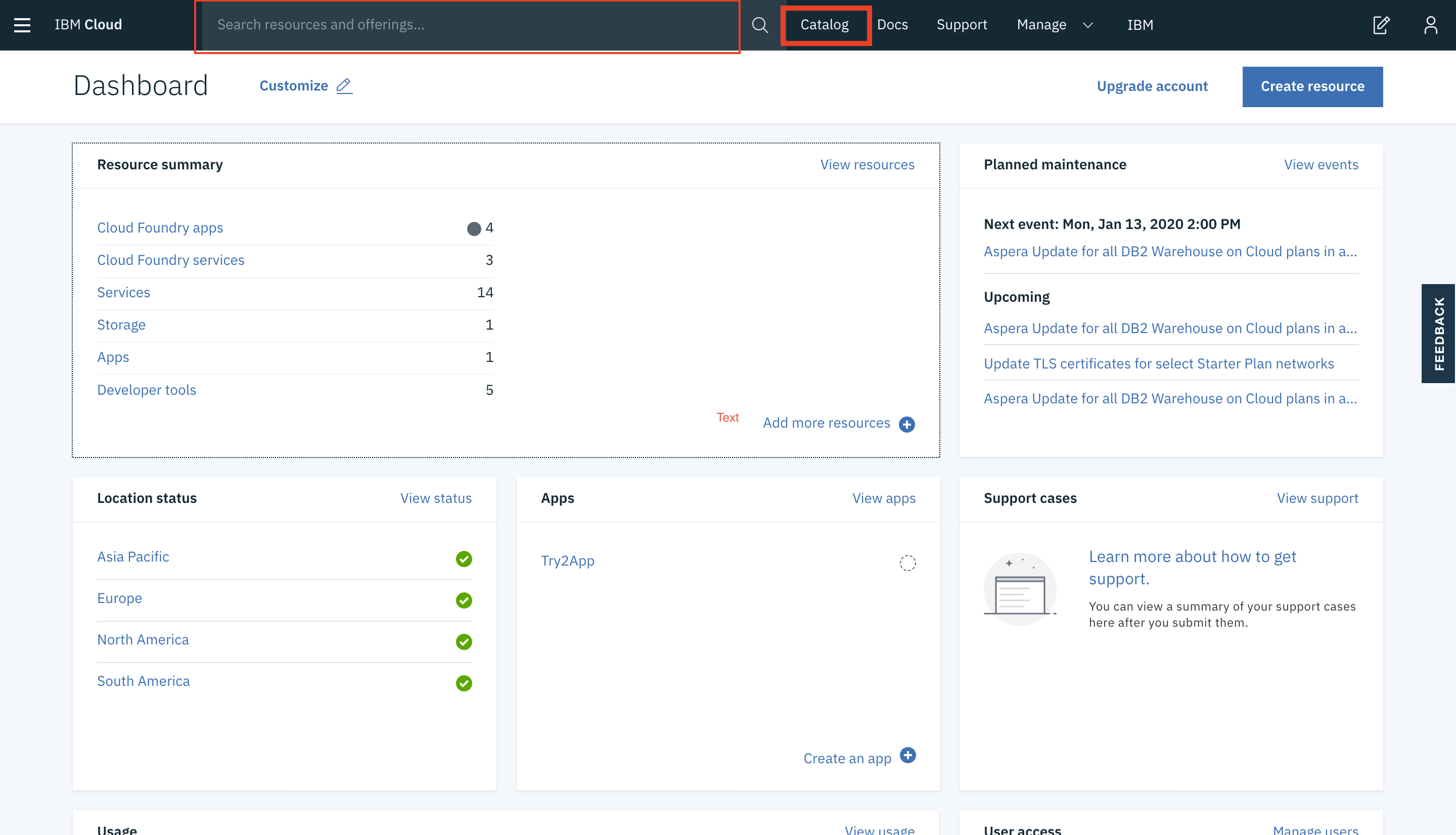Click the Customize pencil icon
The width and height of the screenshot is (1456, 835).
click(344, 86)
